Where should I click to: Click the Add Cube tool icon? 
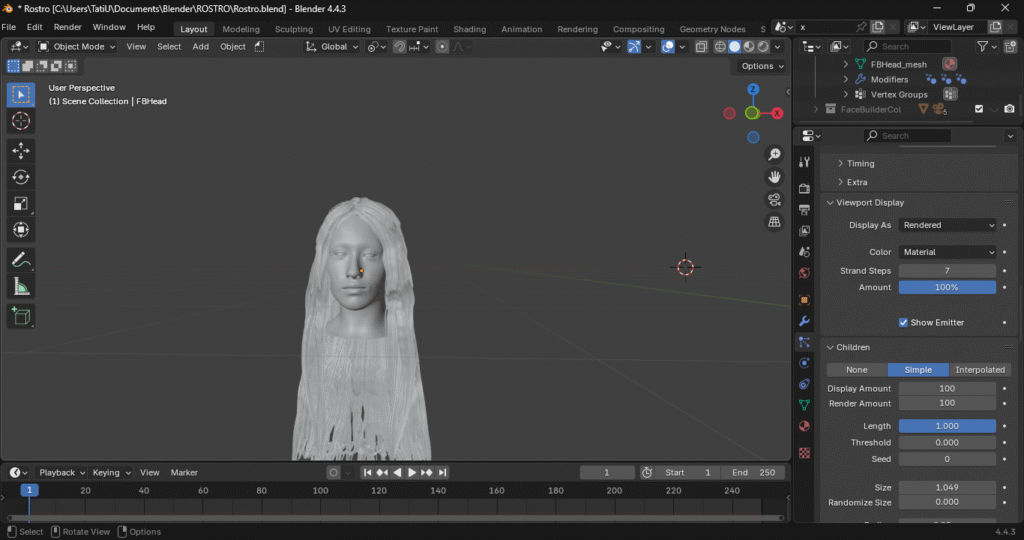20,316
